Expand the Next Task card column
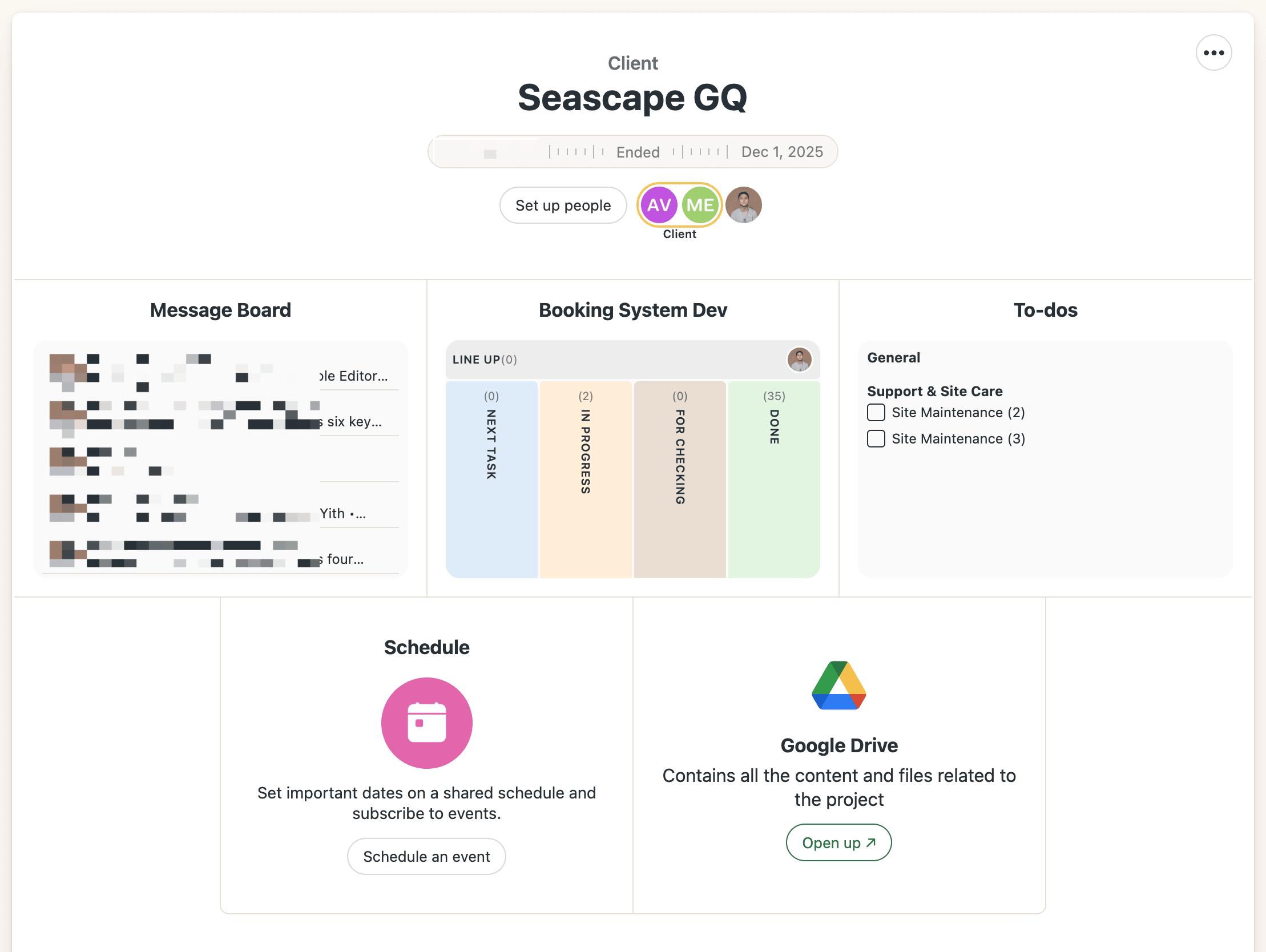Viewport: 1266px width, 952px height. point(491,479)
